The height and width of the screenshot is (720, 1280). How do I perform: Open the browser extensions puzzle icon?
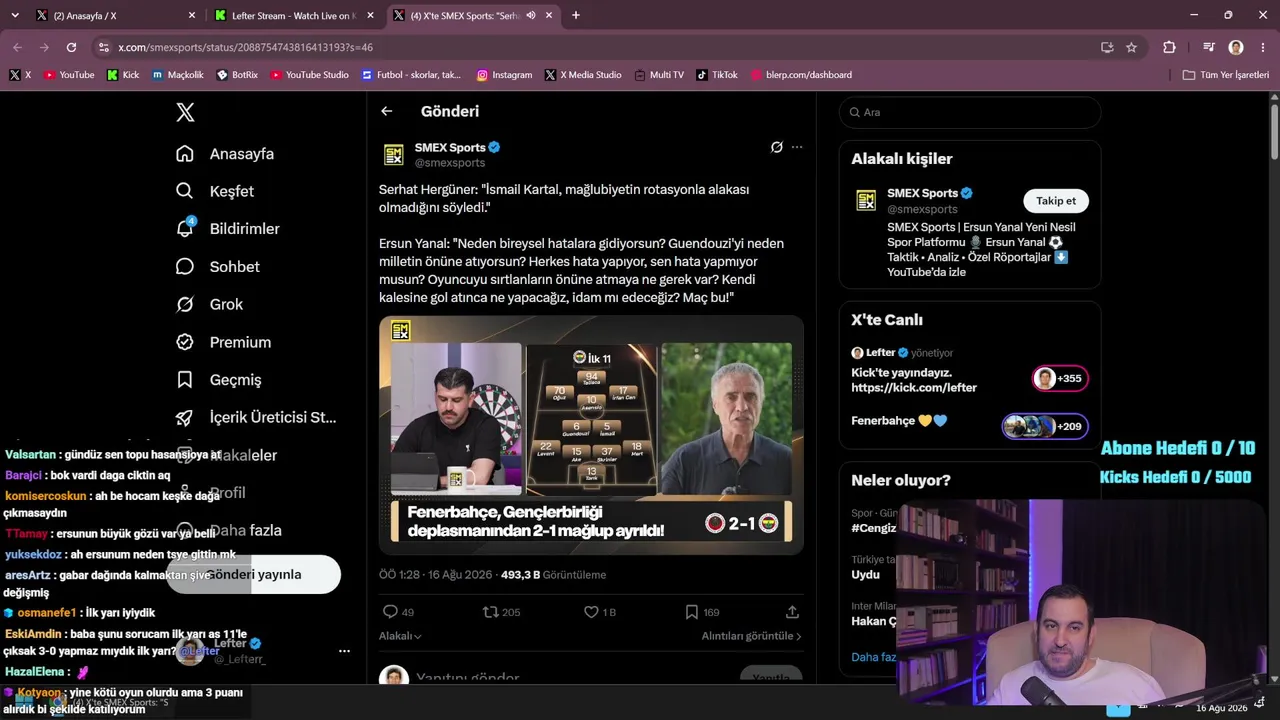[x=1169, y=47]
